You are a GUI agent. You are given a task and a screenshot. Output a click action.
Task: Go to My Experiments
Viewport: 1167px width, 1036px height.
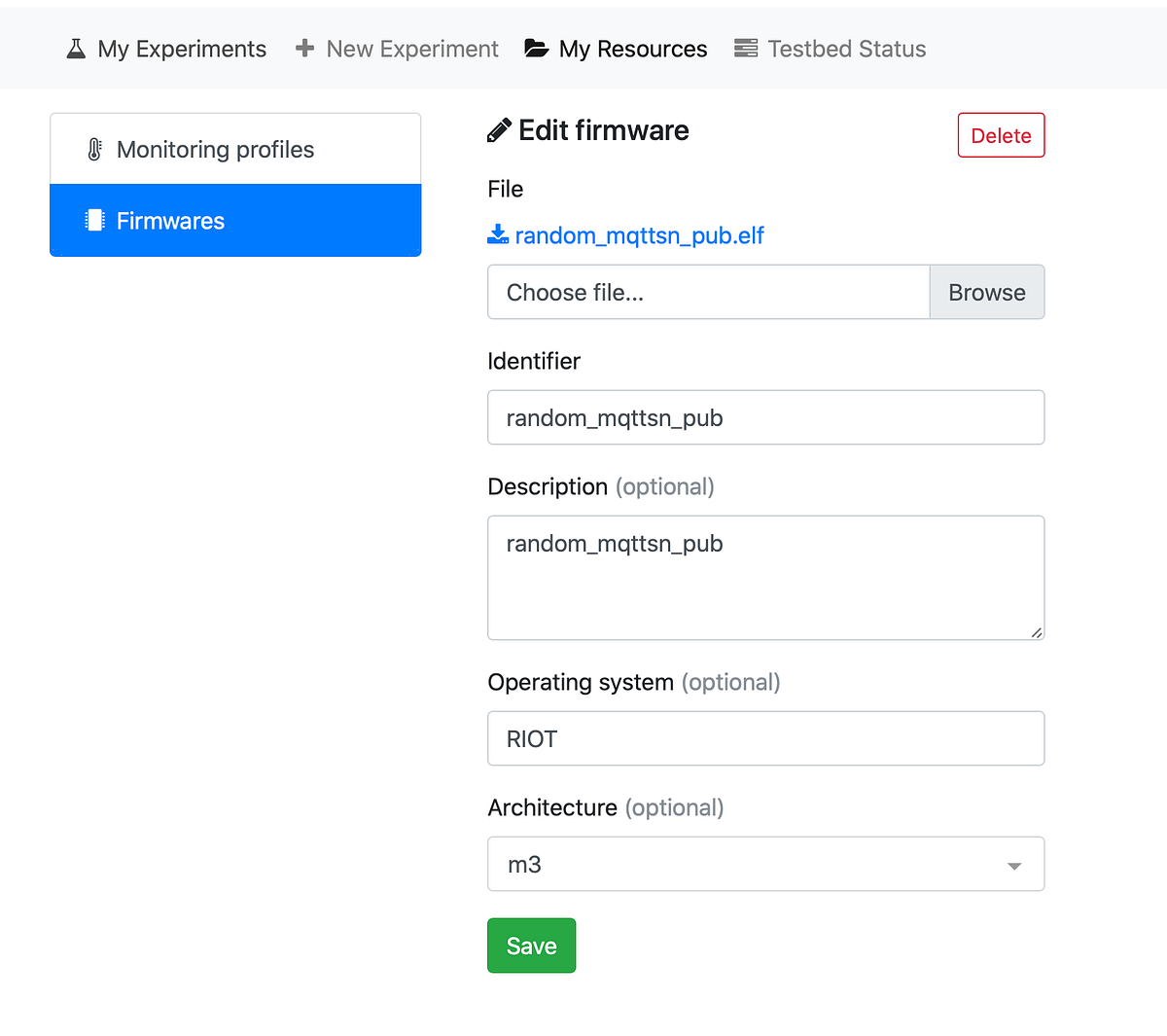[x=181, y=48]
